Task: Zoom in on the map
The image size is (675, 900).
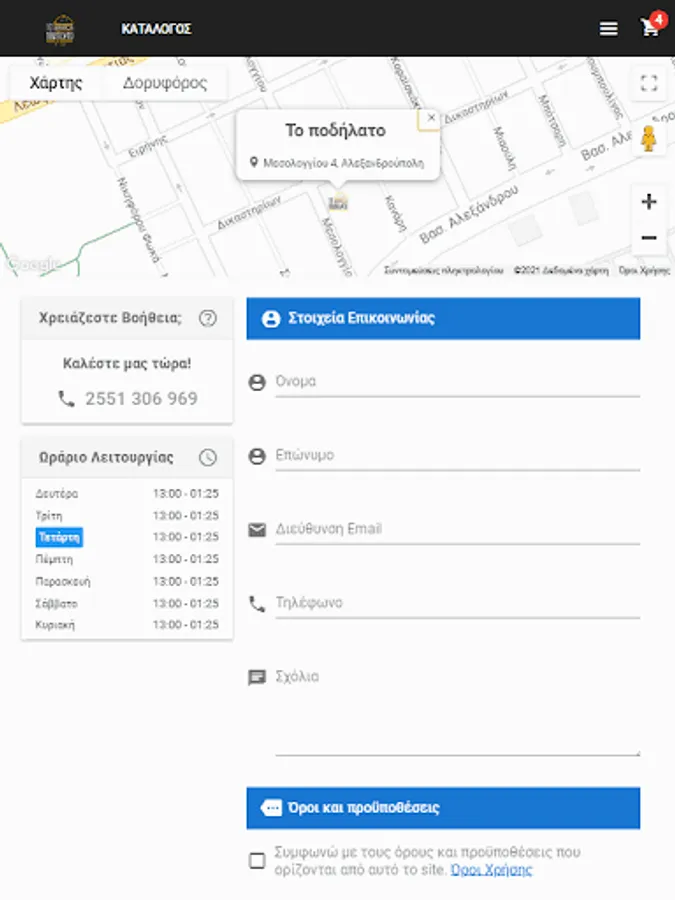Action: click(x=649, y=202)
